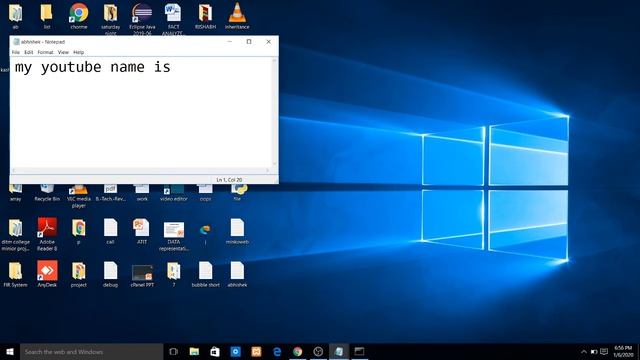Image resolution: width=640 pixels, height=360 pixels.
Task: Select the AnyDesk shortcut
Action: 47,274
